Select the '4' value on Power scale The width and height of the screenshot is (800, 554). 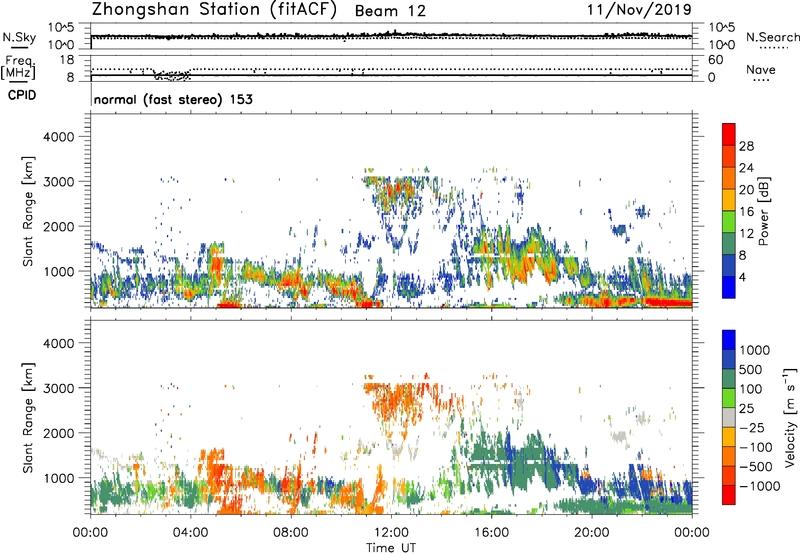(742, 278)
